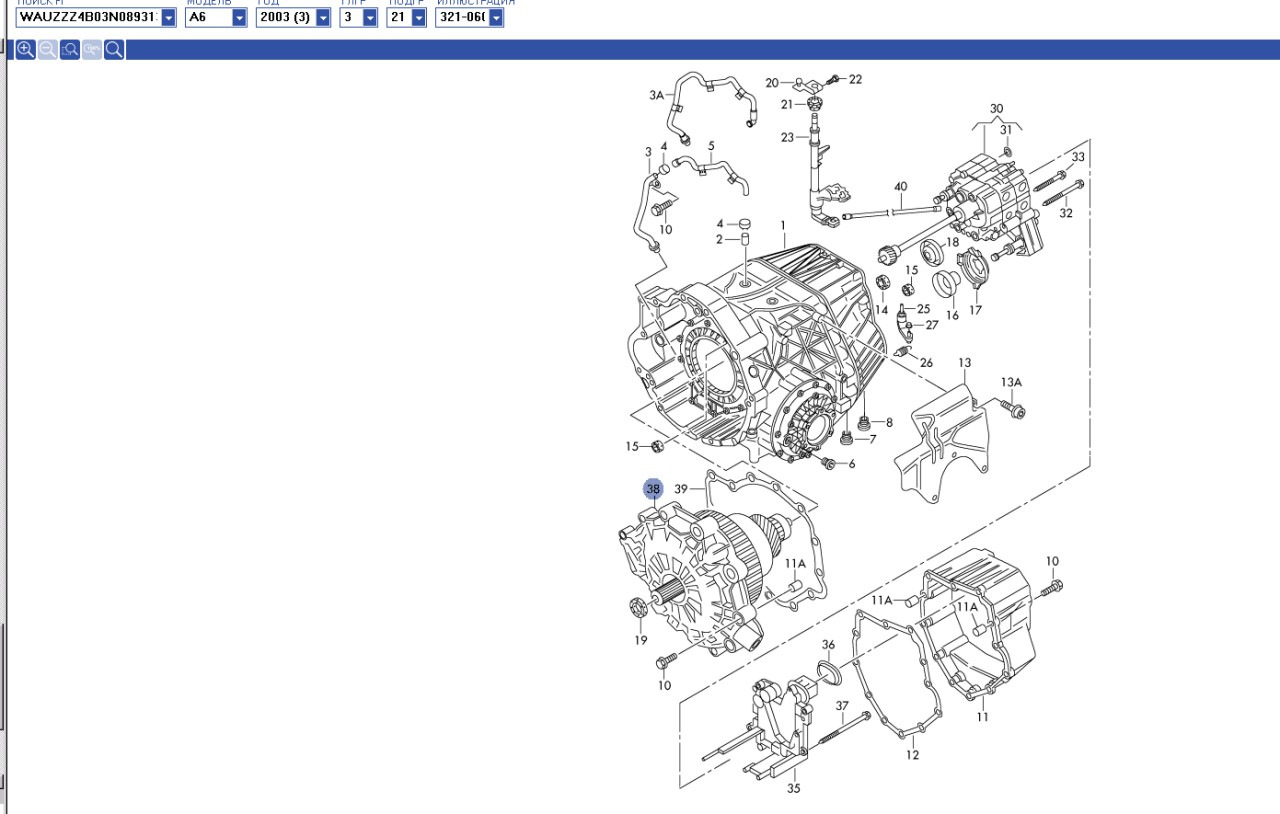The height and width of the screenshot is (814, 1280).
Task: Select part callout 26 next to the spring
Action: coord(926,363)
